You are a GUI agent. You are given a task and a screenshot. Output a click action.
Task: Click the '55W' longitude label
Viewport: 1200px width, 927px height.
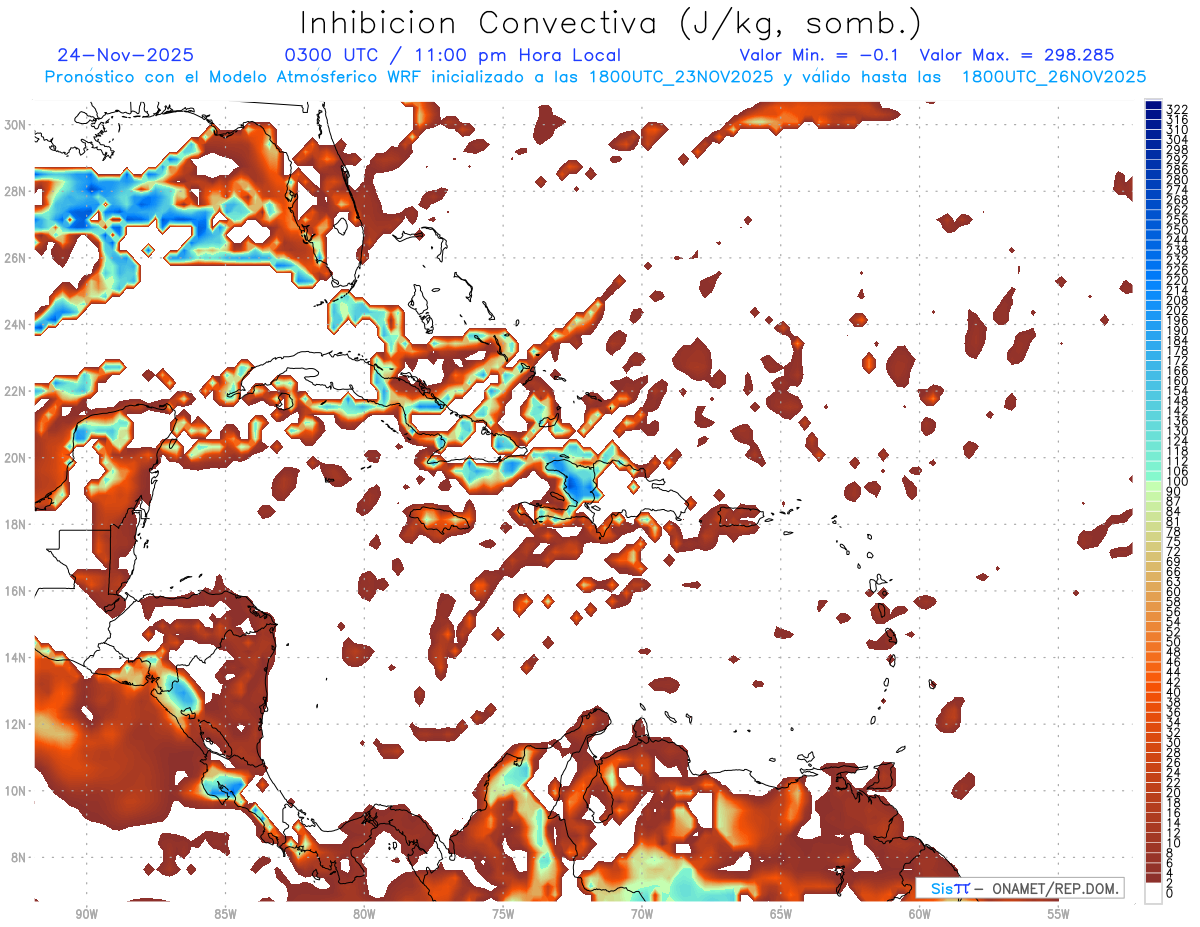click(1058, 914)
